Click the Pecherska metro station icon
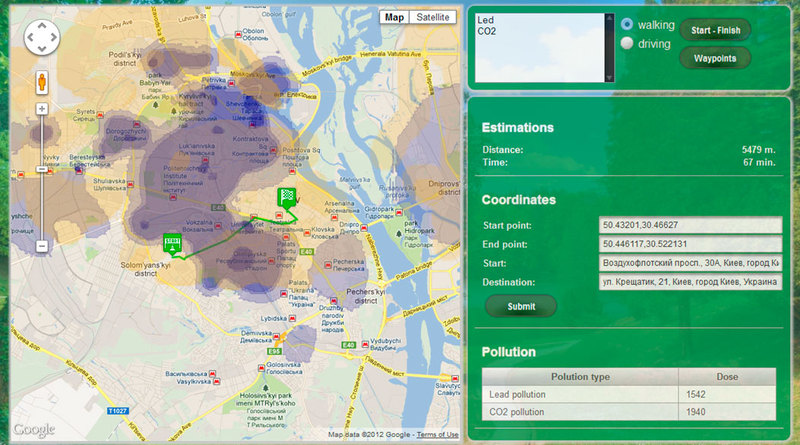This screenshot has height=445, width=800. click(x=328, y=265)
